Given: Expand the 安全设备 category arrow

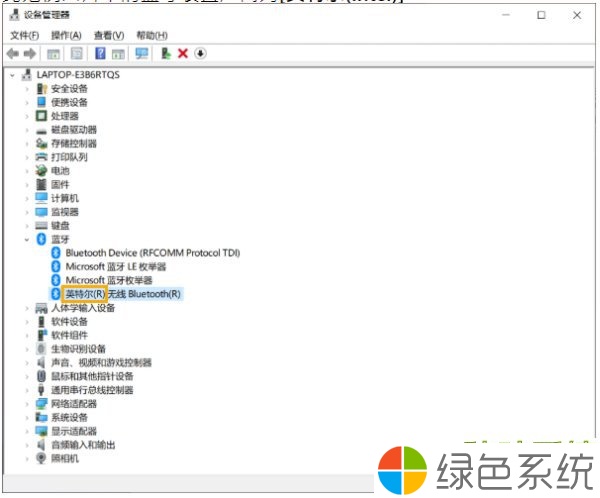Looking at the screenshot, I should pyautogui.click(x=27, y=89).
